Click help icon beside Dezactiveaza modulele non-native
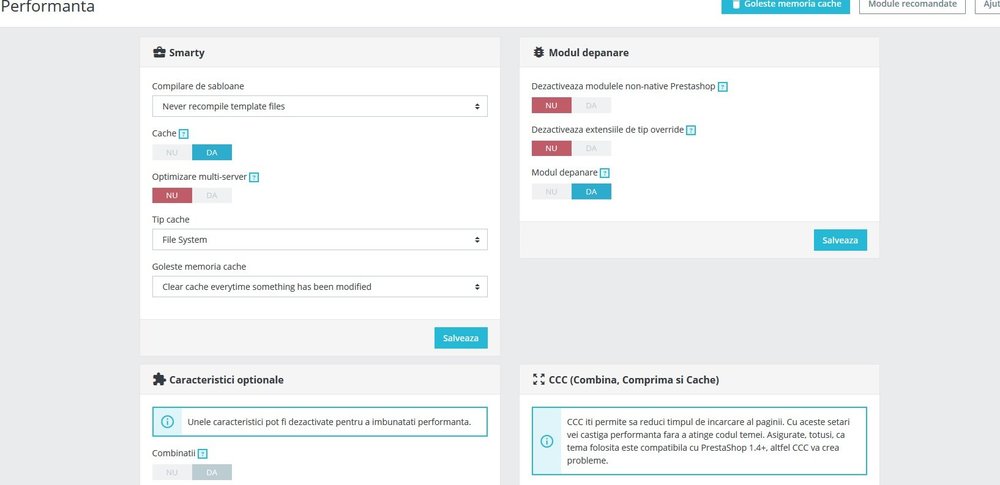 [723, 87]
